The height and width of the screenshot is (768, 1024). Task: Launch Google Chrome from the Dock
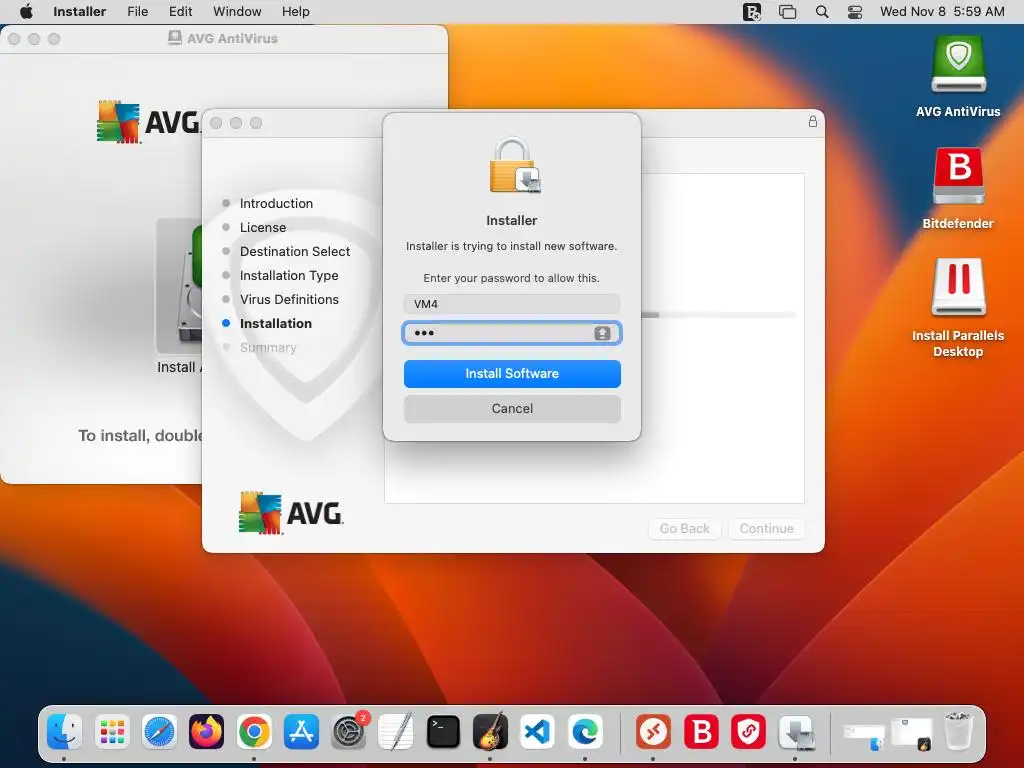(x=254, y=731)
